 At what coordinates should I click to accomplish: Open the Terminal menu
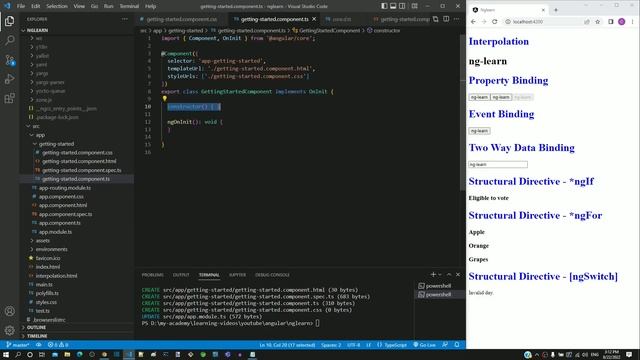(129, 6)
